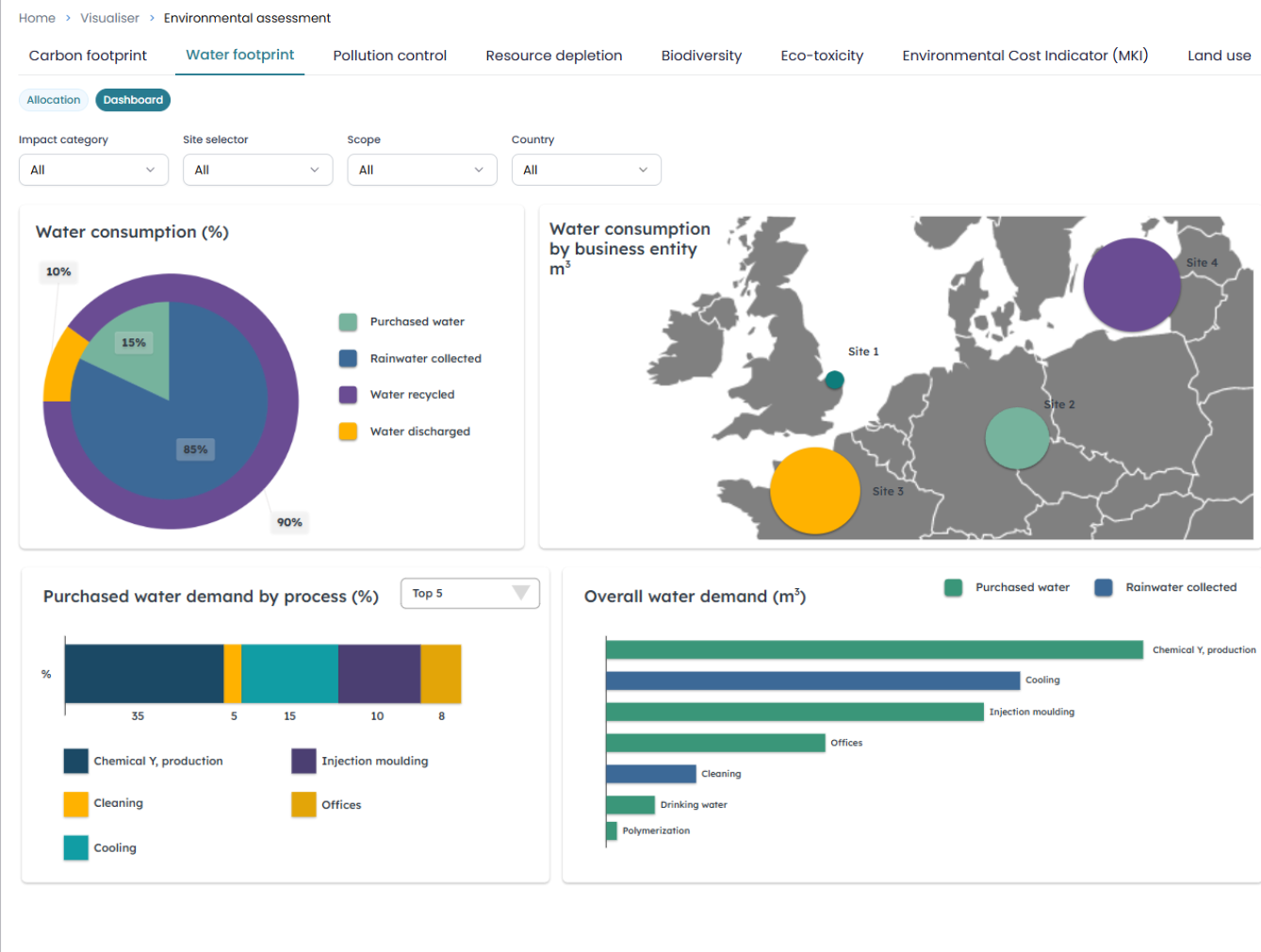Open the Impact category dropdown

coord(93,170)
